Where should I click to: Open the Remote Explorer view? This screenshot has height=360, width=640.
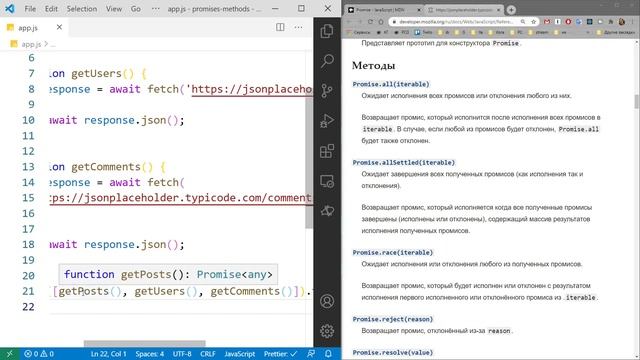pos(327,181)
